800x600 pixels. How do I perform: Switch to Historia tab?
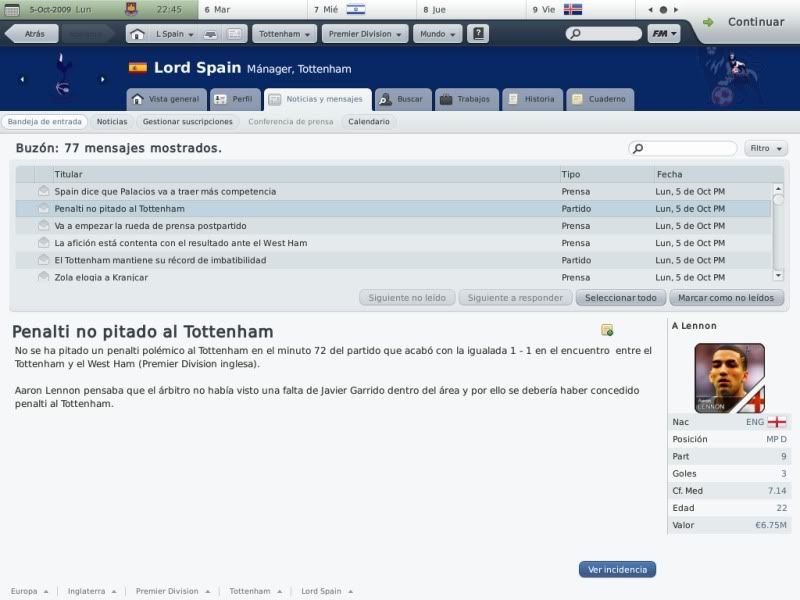(x=532, y=99)
